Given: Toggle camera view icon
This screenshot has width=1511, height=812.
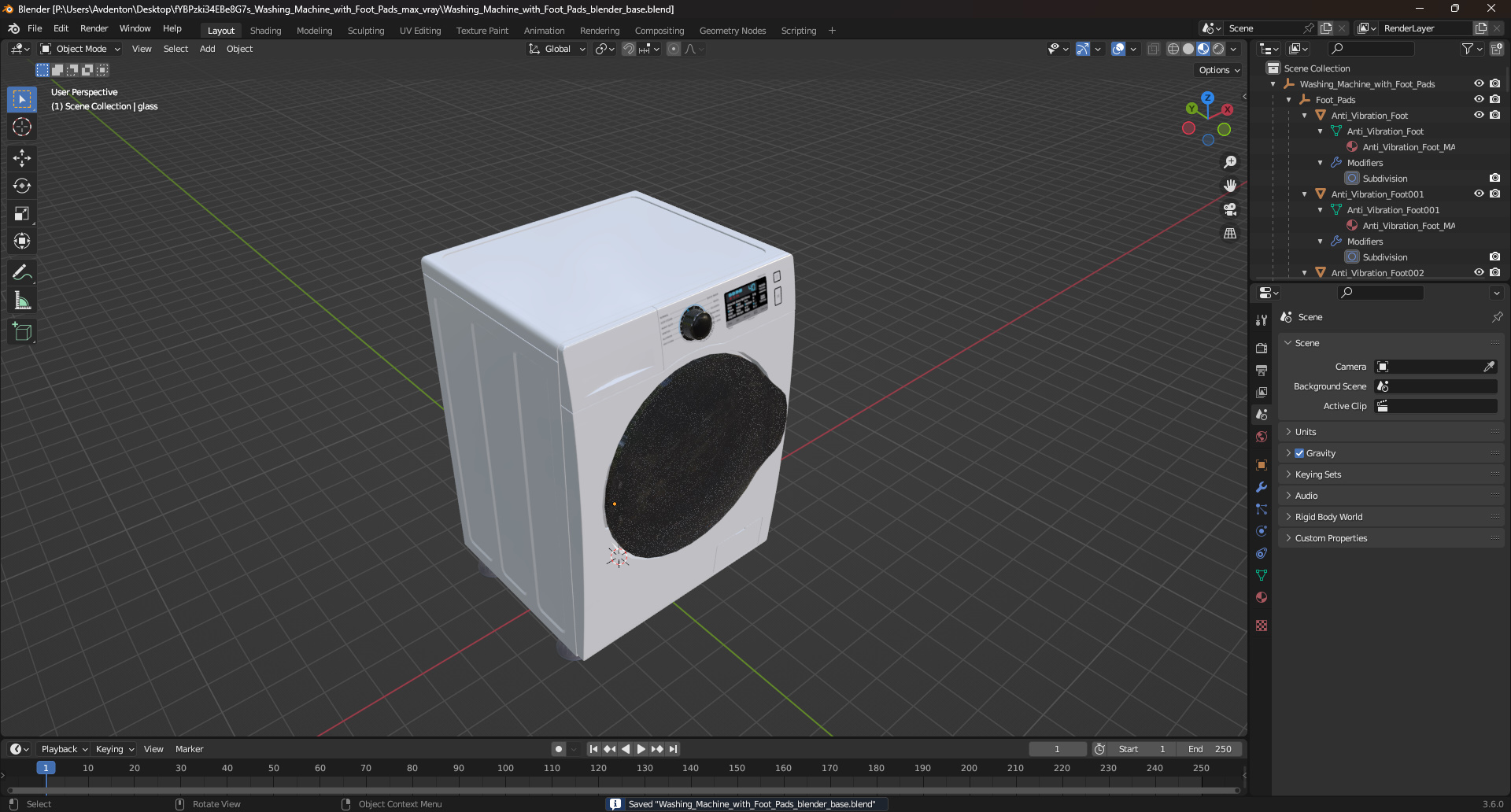Looking at the screenshot, I should click(x=1230, y=209).
